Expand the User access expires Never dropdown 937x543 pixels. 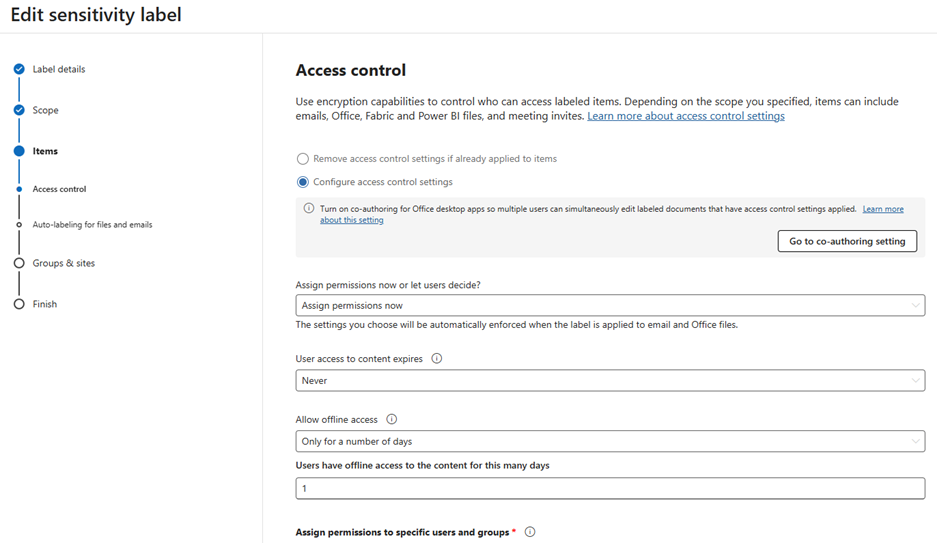click(x=610, y=381)
